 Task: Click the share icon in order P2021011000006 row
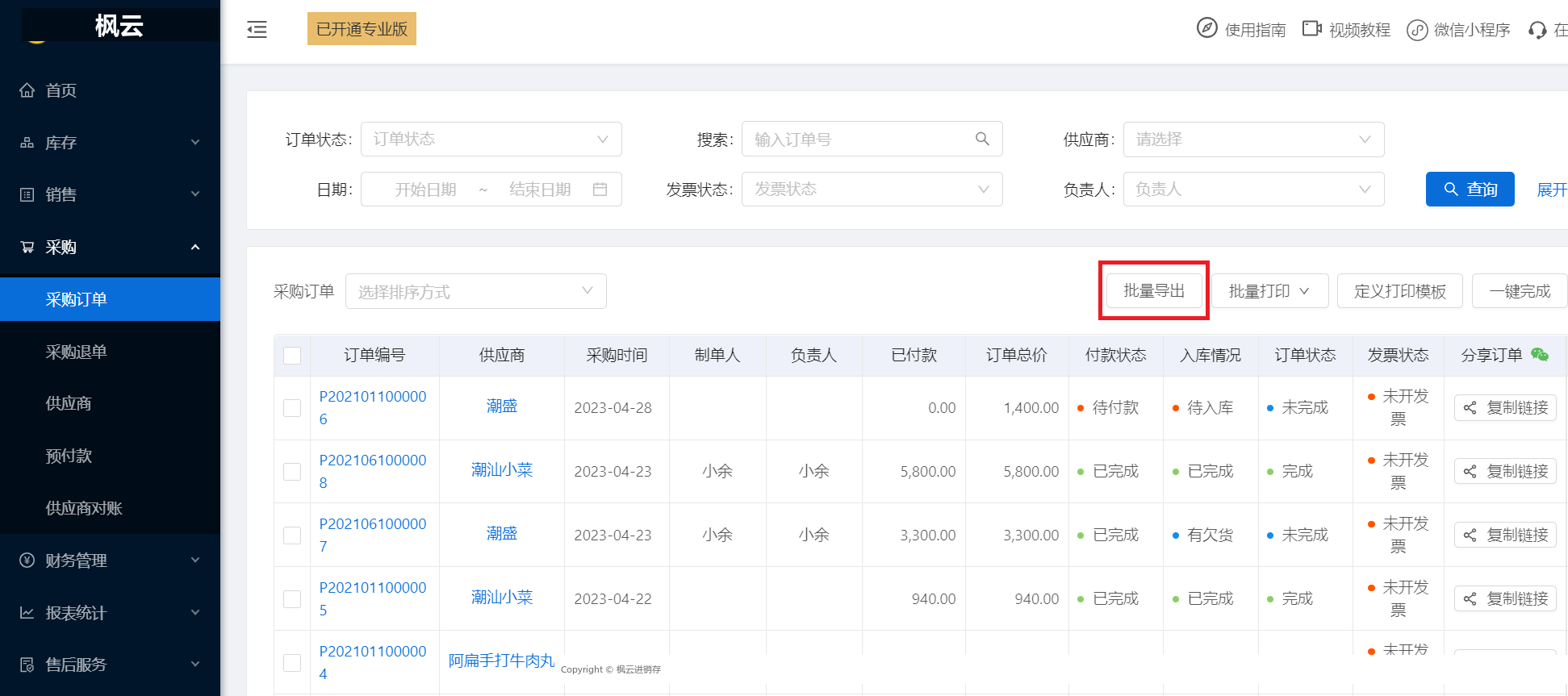point(1470,408)
